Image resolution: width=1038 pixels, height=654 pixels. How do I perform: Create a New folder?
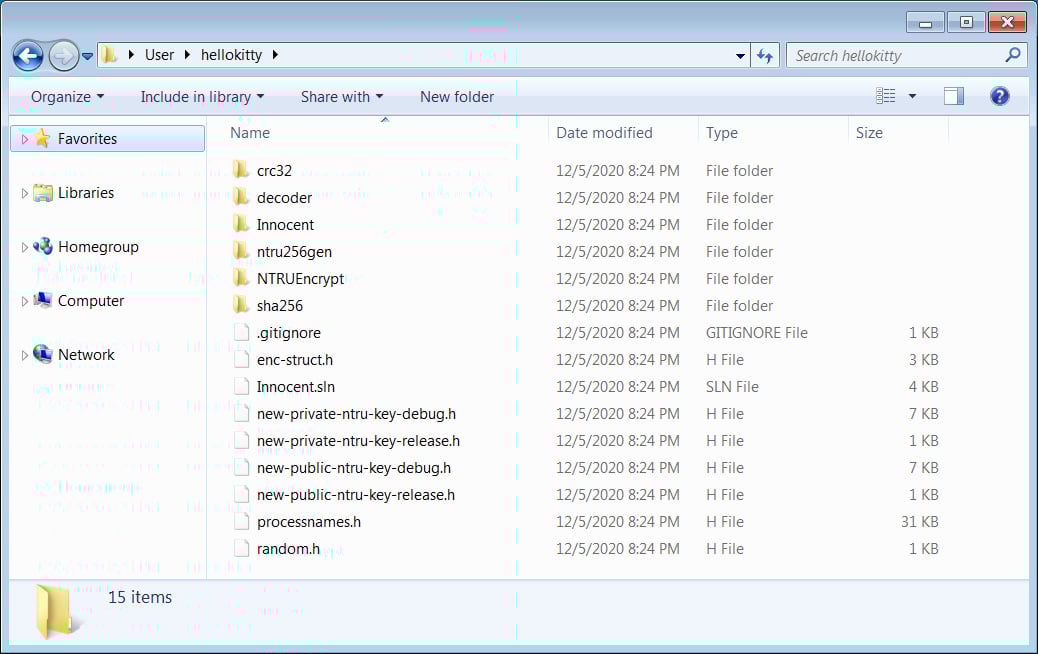457,97
